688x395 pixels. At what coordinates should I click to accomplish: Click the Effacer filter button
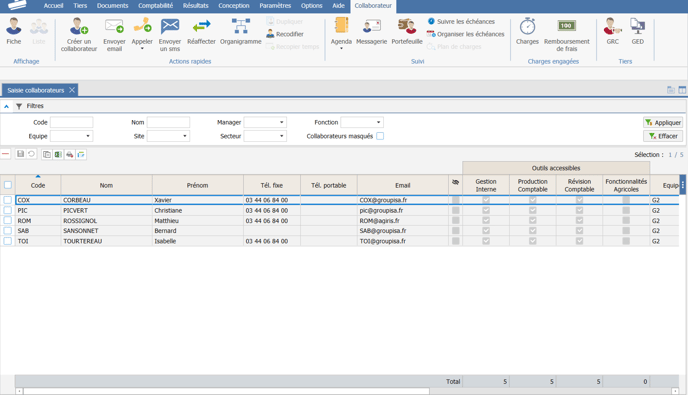663,136
